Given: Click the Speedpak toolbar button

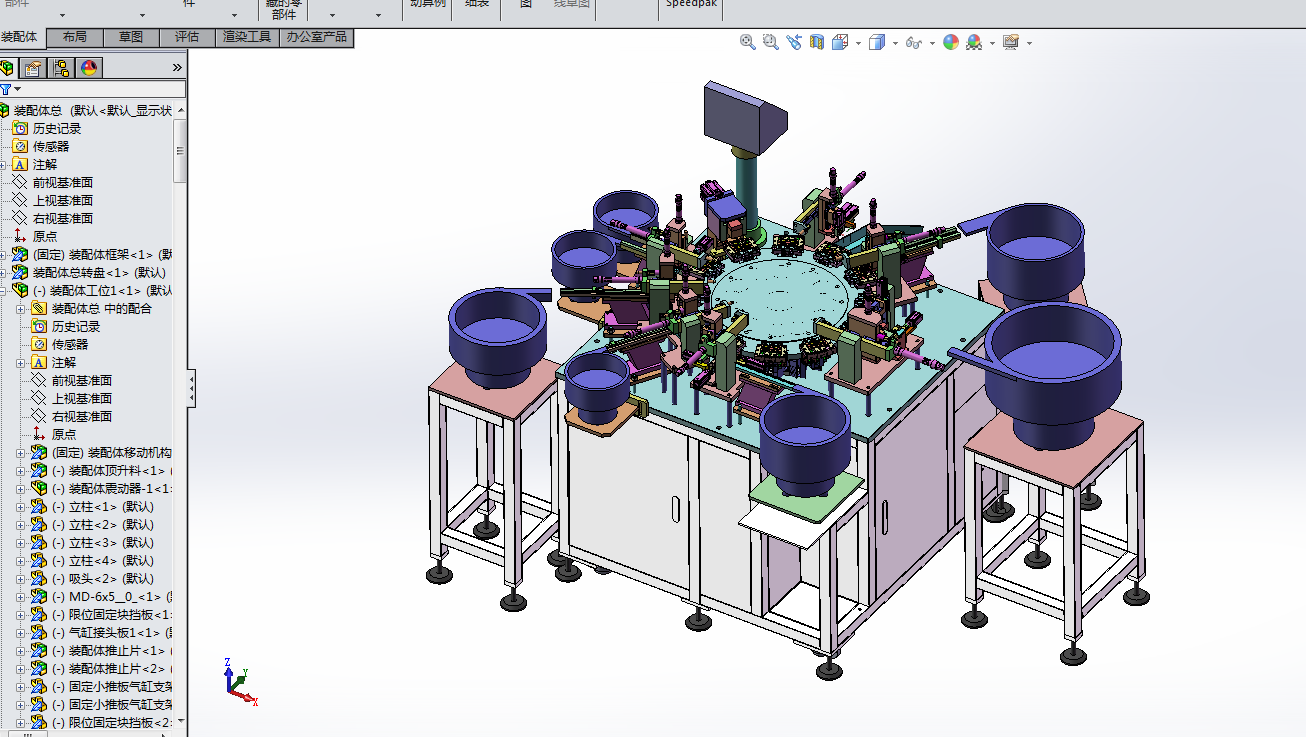Looking at the screenshot, I should click(x=691, y=6).
